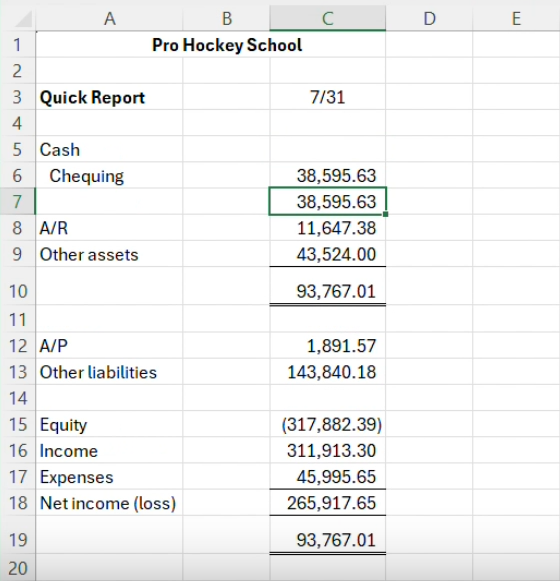Click the Net income (loss) label cell
Viewport: 560px width, 581px height.
[x=109, y=503]
